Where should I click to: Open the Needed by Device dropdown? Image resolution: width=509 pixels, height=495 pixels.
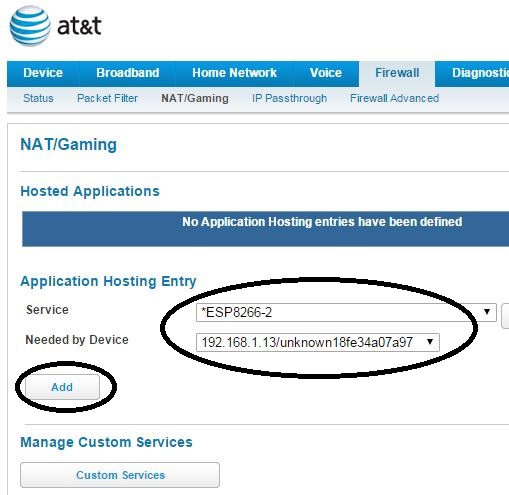tap(318, 342)
